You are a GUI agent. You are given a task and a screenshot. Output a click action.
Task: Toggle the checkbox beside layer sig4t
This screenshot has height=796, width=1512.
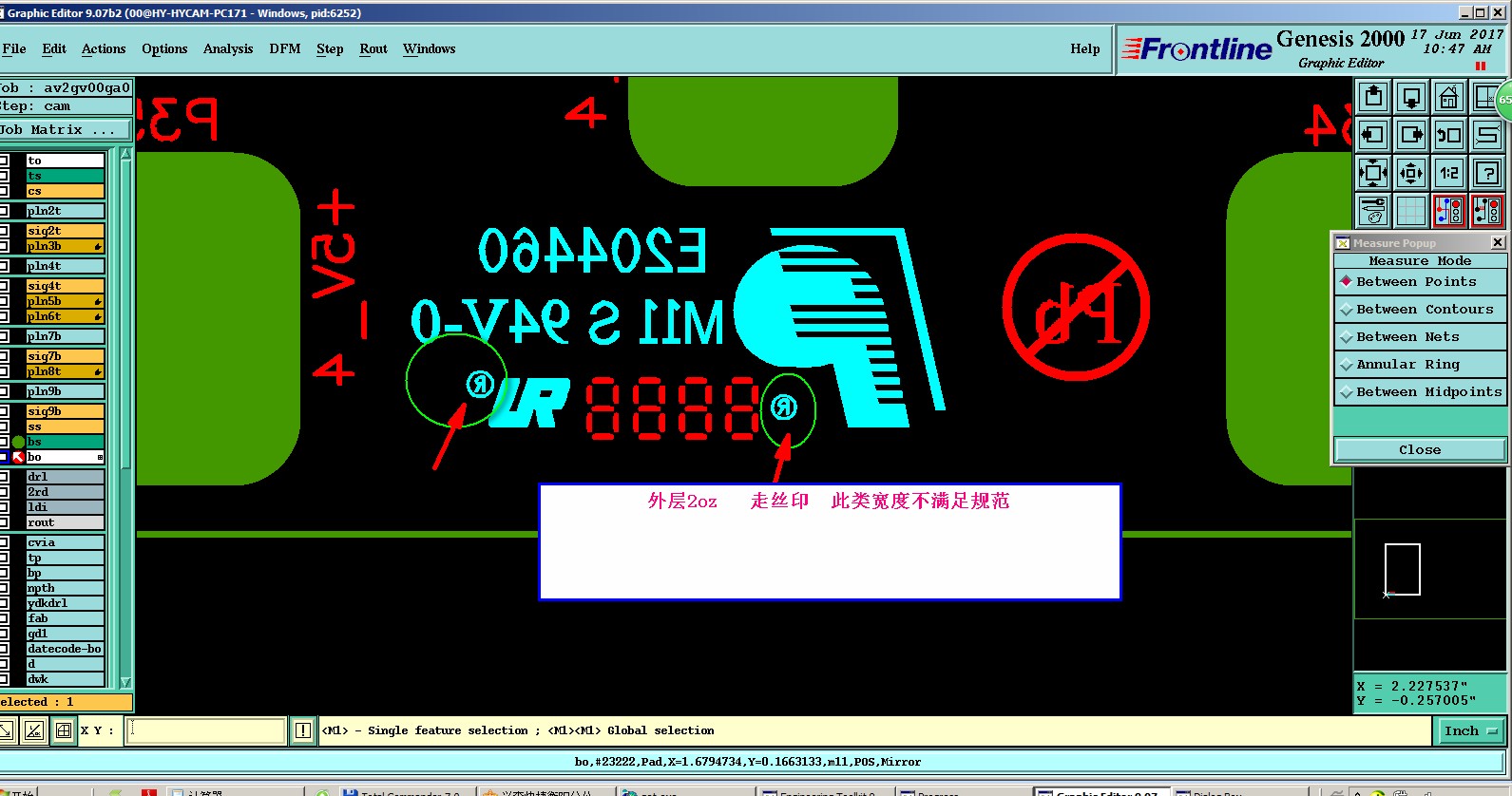(4, 286)
